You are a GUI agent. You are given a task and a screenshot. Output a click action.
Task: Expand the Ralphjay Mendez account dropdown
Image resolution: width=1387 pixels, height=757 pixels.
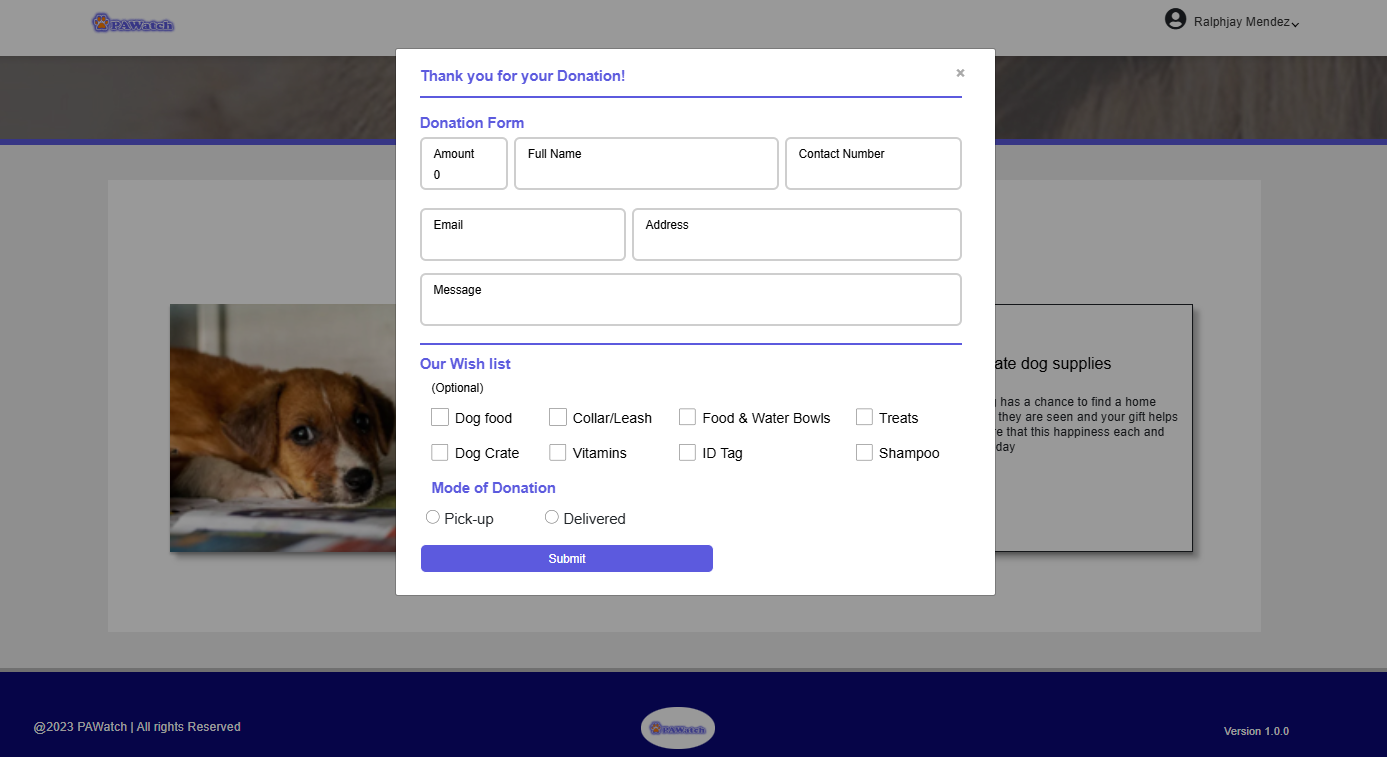[1295, 24]
